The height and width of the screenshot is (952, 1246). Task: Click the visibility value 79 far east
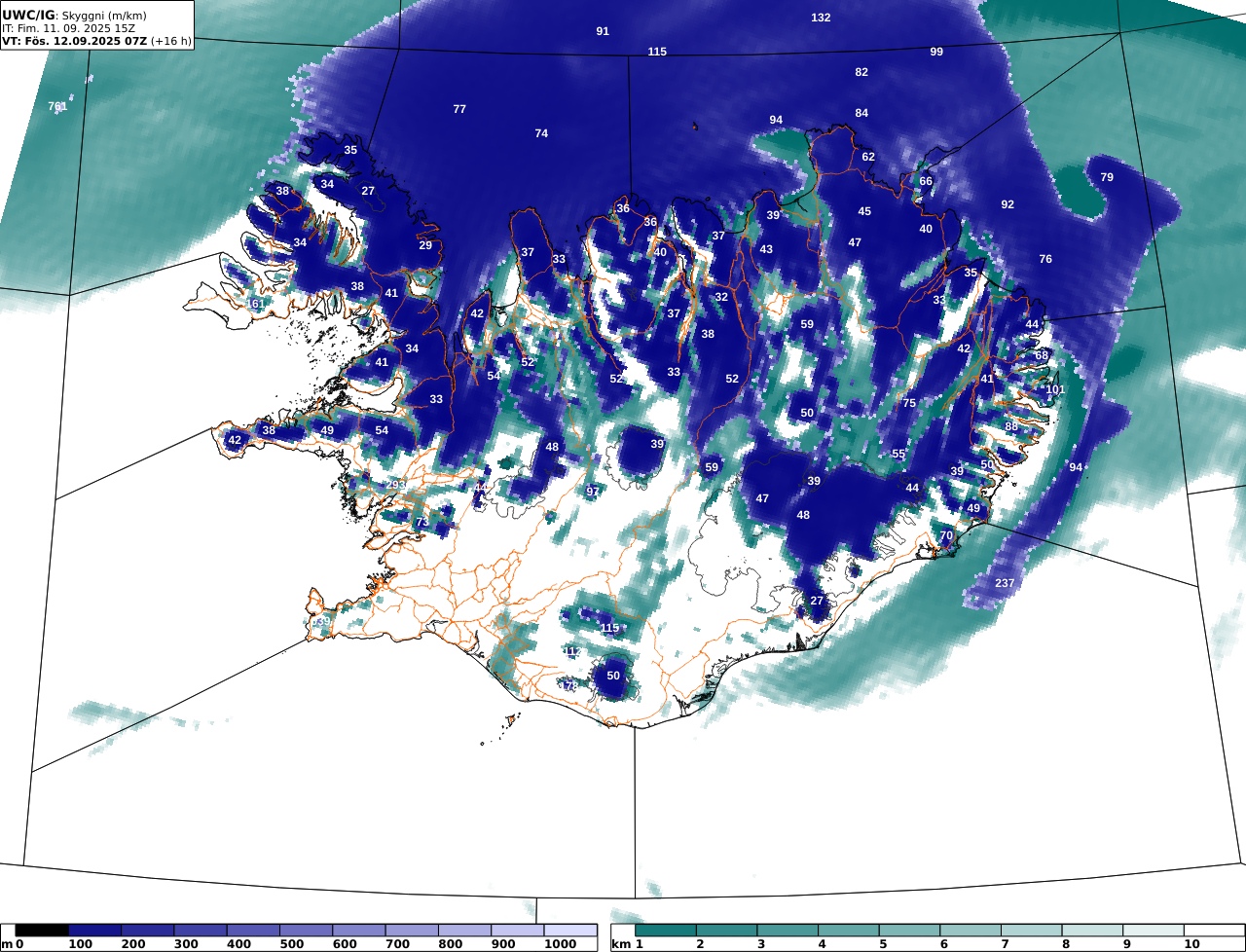click(x=1107, y=177)
